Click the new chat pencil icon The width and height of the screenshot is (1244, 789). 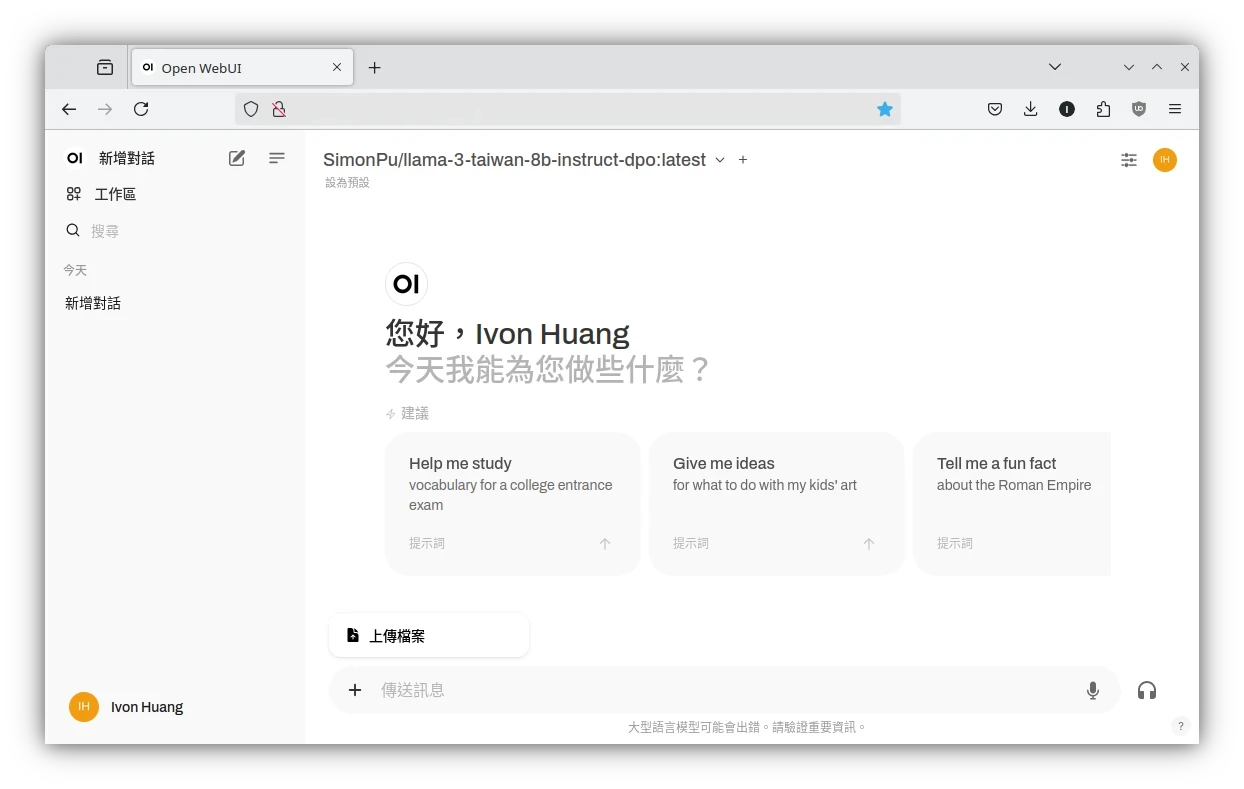coord(237,158)
